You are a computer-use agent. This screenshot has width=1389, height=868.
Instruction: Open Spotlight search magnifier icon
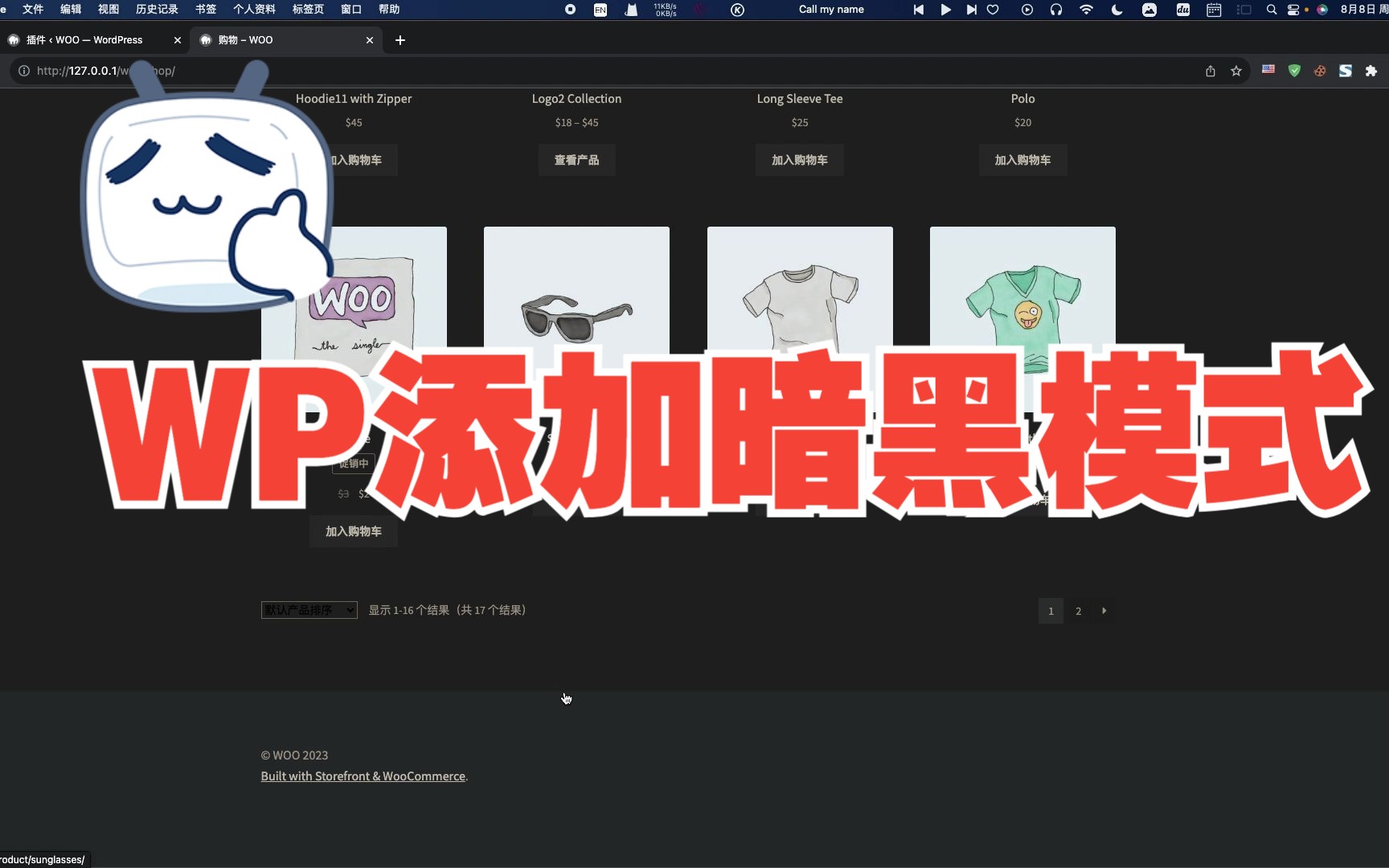(1271, 10)
